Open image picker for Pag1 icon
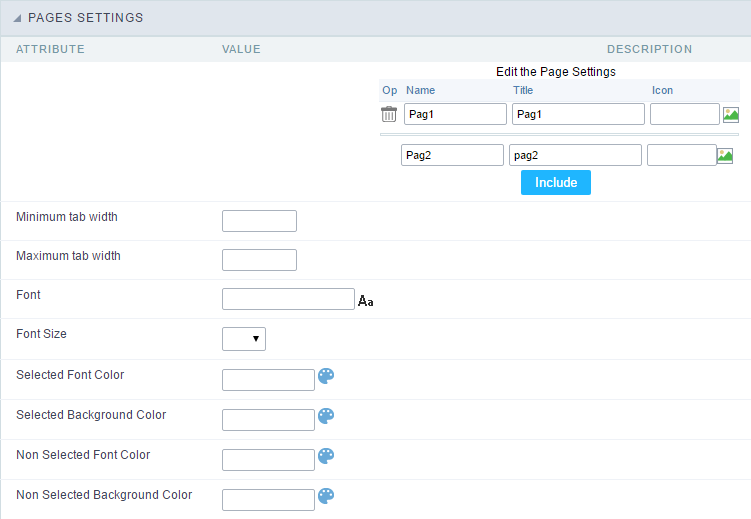 pos(731,114)
